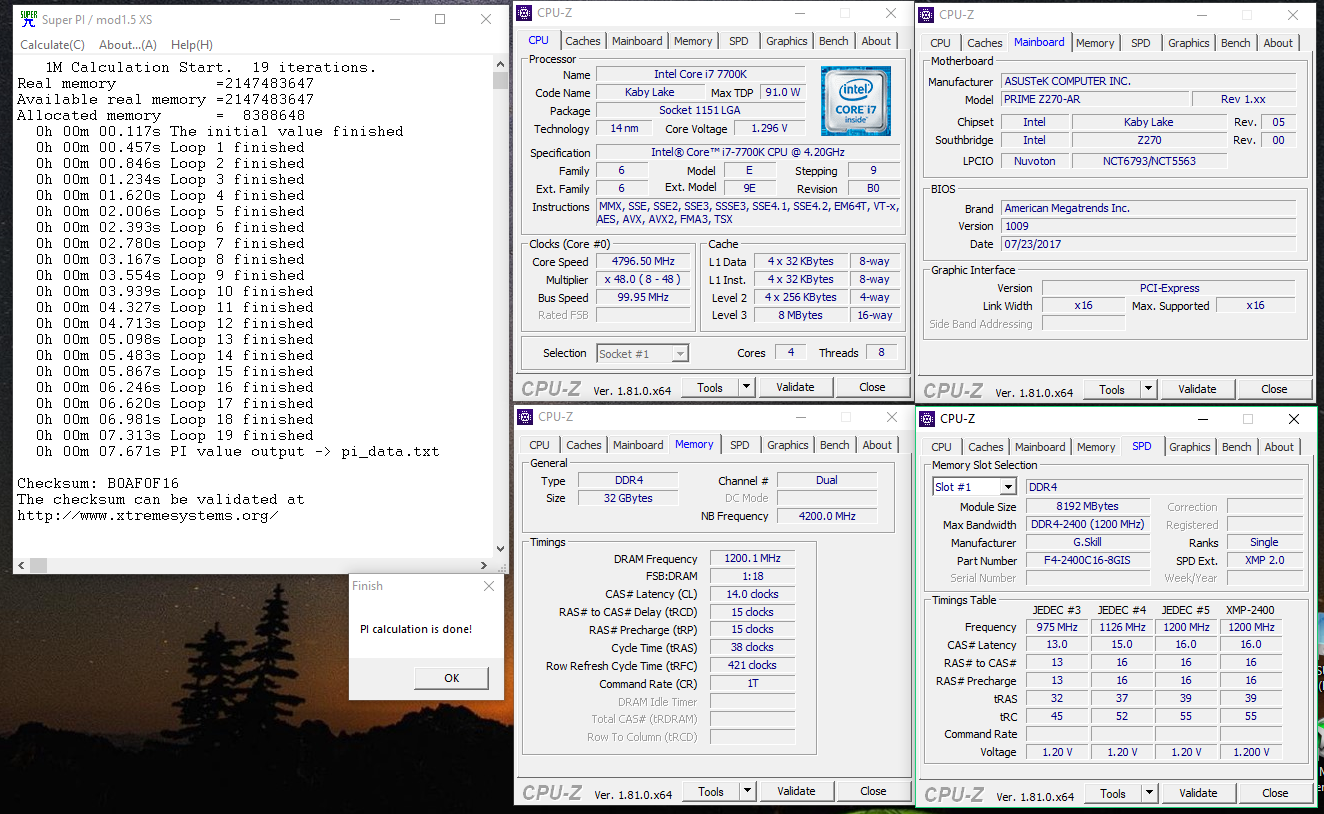Open the Socket #1 selection dropdown
This screenshot has height=814, width=1324.
pos(643,353)
